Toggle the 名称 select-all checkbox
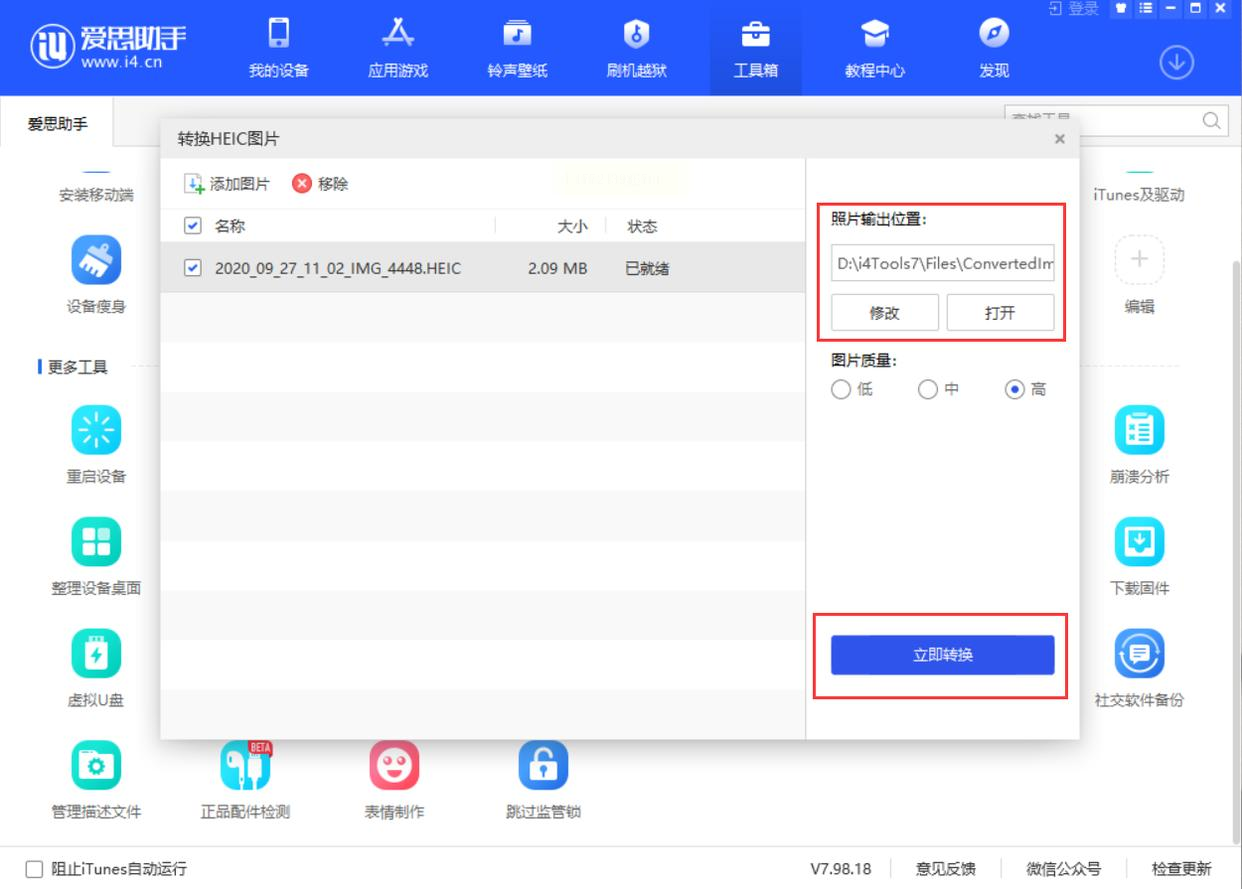The height and width of the screenshot is (889, 1242). pyautogui.click(x=193, y=226)
